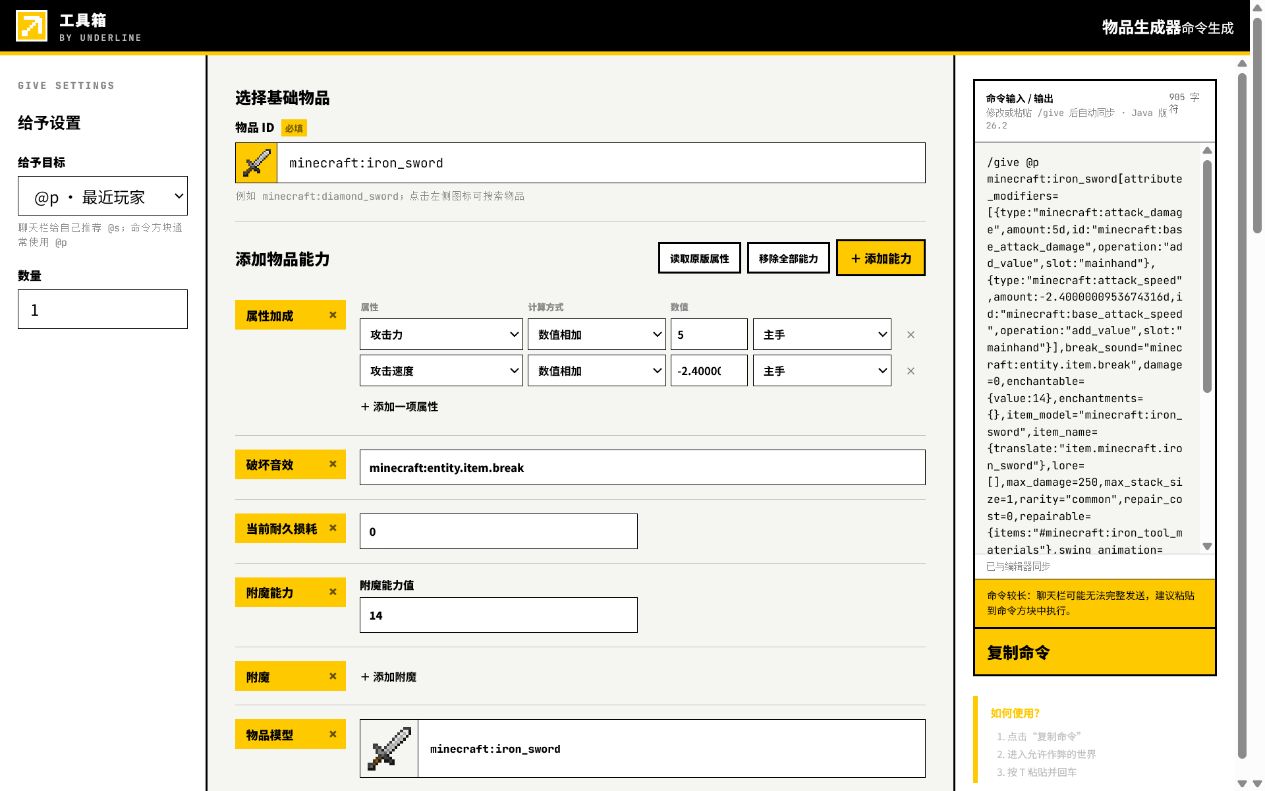Screen dimensions: 1265x791
Task: Remove the 当前耐久损耗 ability tag
Action: (x=333, y=528)
